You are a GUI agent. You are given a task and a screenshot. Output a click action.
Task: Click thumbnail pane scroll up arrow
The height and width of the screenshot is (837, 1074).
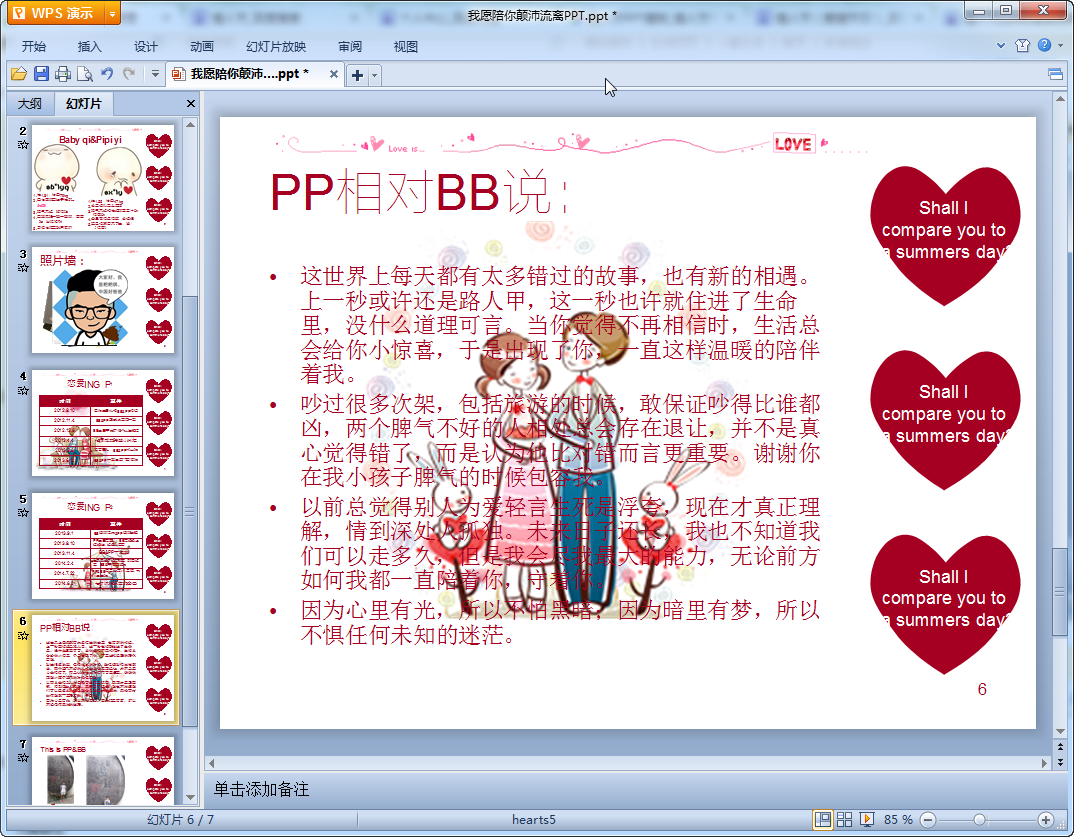click(x=190, y=125)
